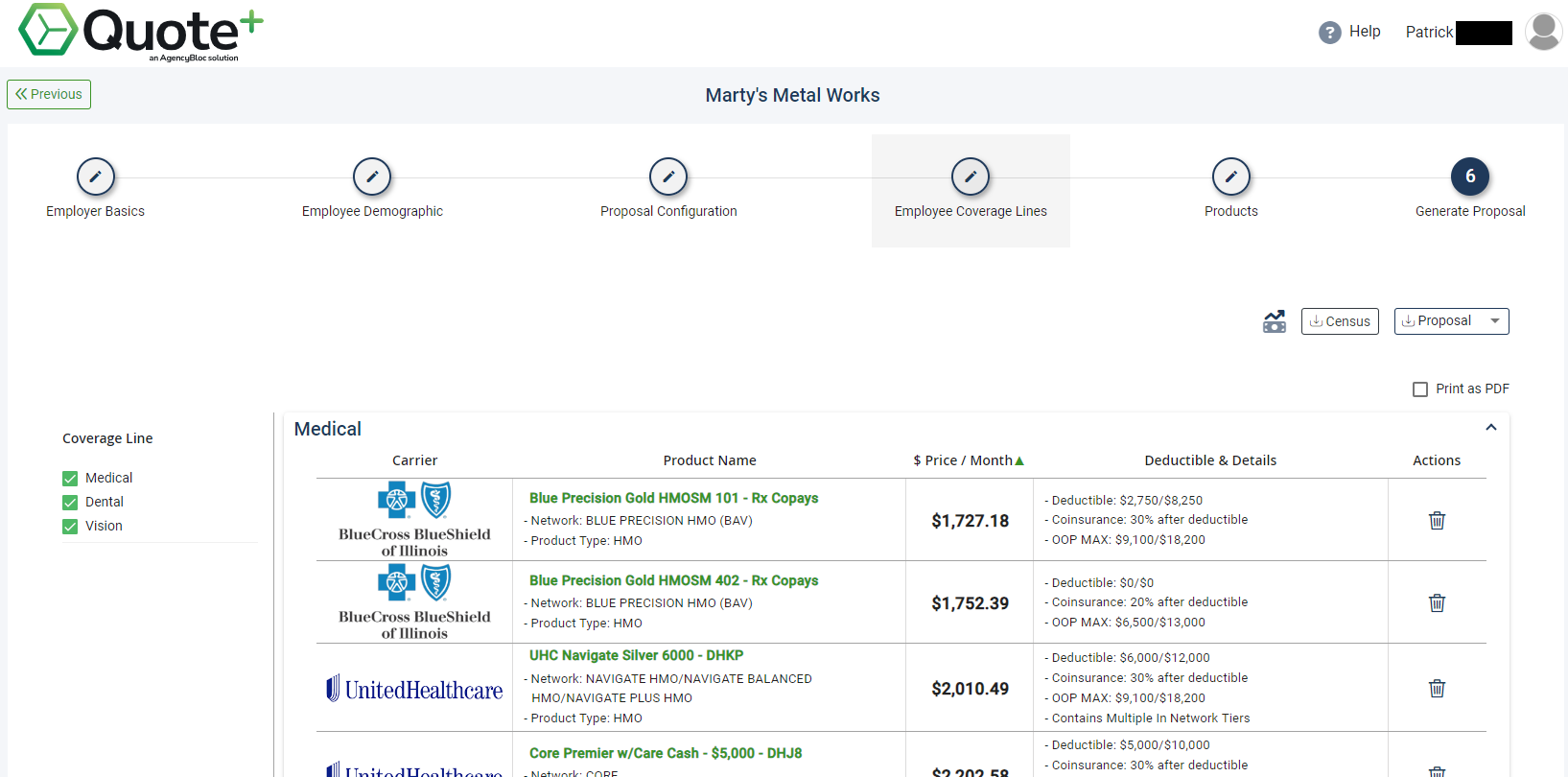The image size is (1568, 777).
Task: Select the Employee Coverage Lines step label
Action: [971, 211]
